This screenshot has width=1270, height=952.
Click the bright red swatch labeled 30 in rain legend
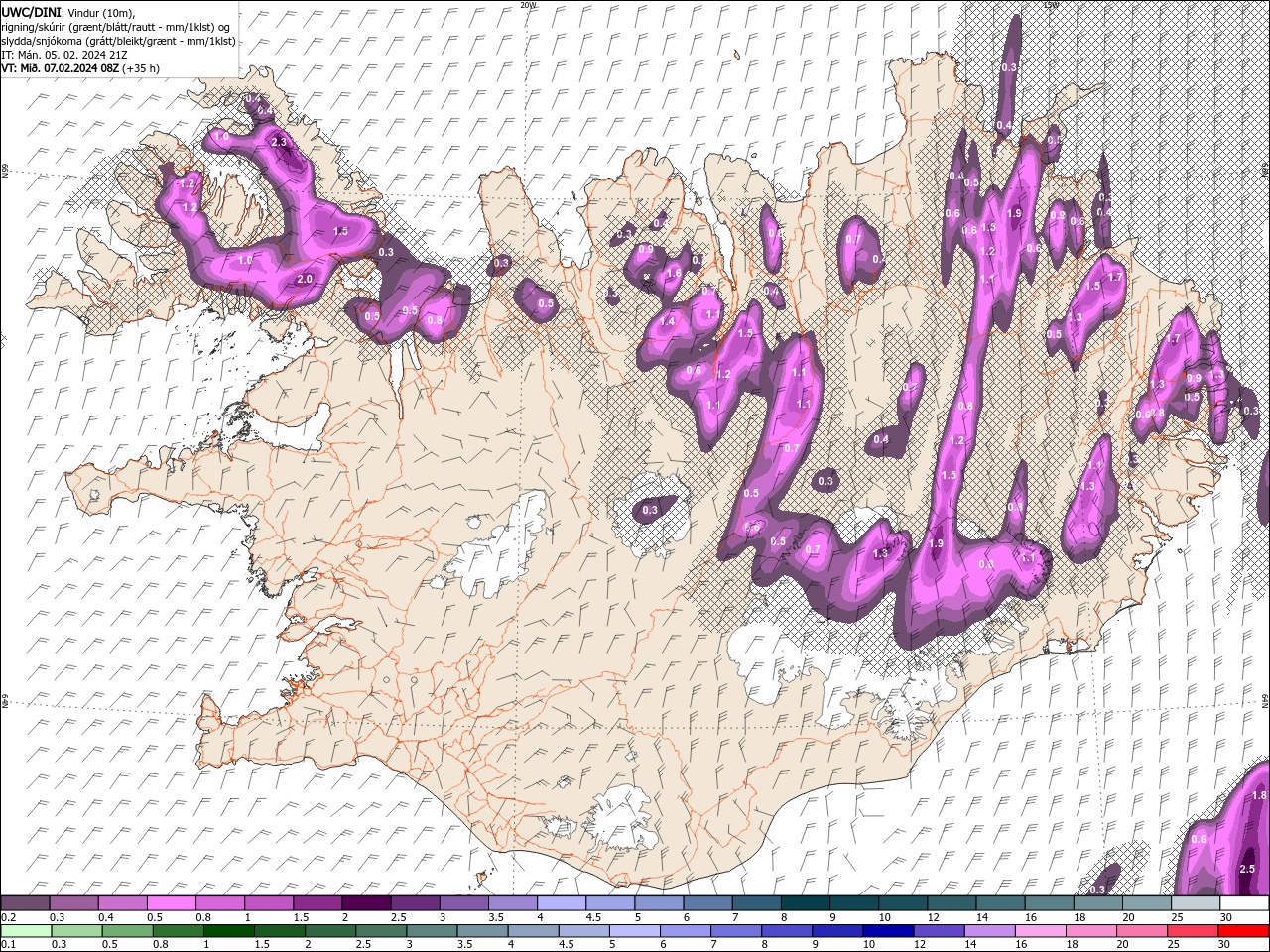1243,931
